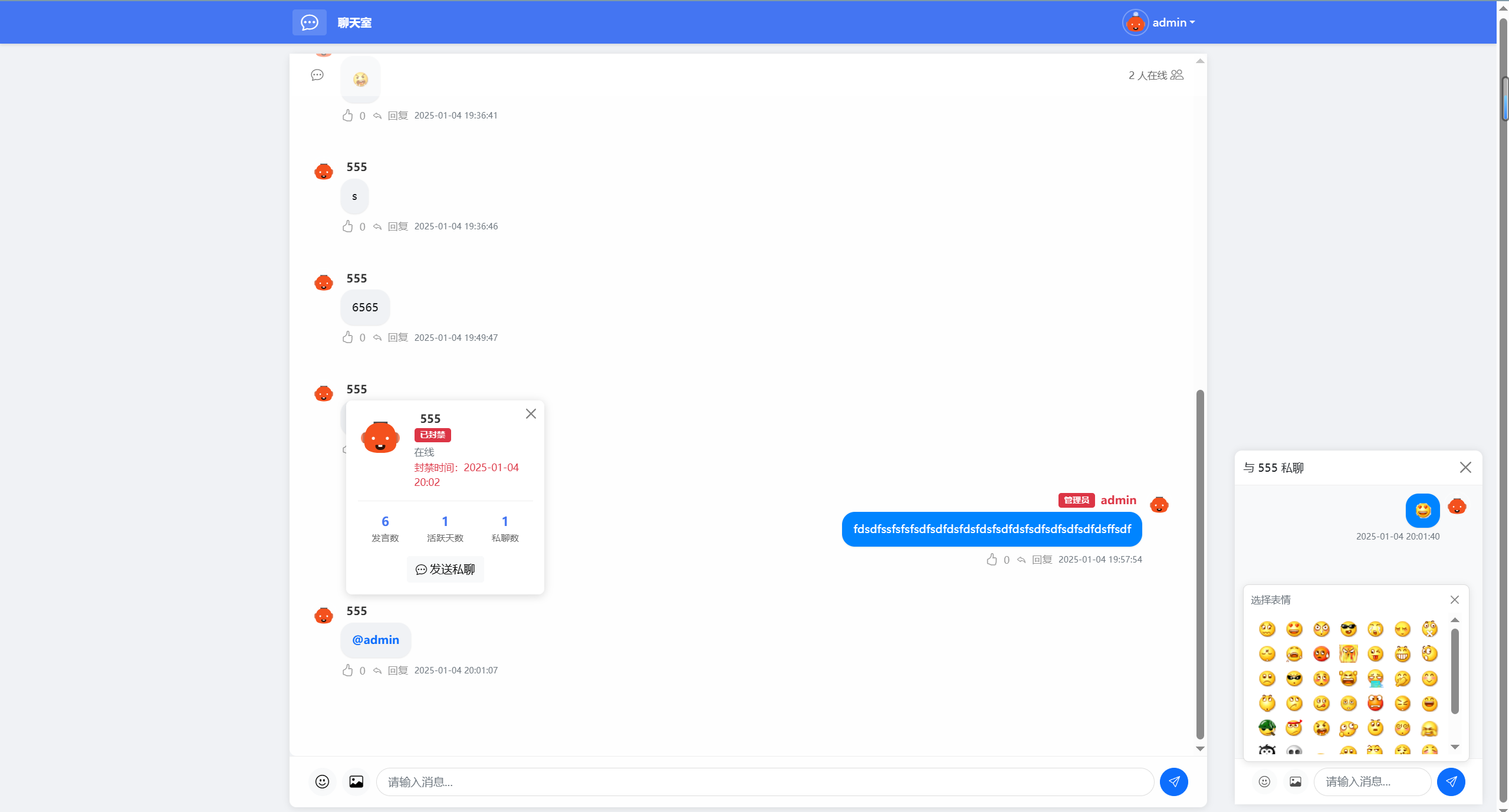Click 回复 under the 6565 message
1509x812 pixels.
397,337
